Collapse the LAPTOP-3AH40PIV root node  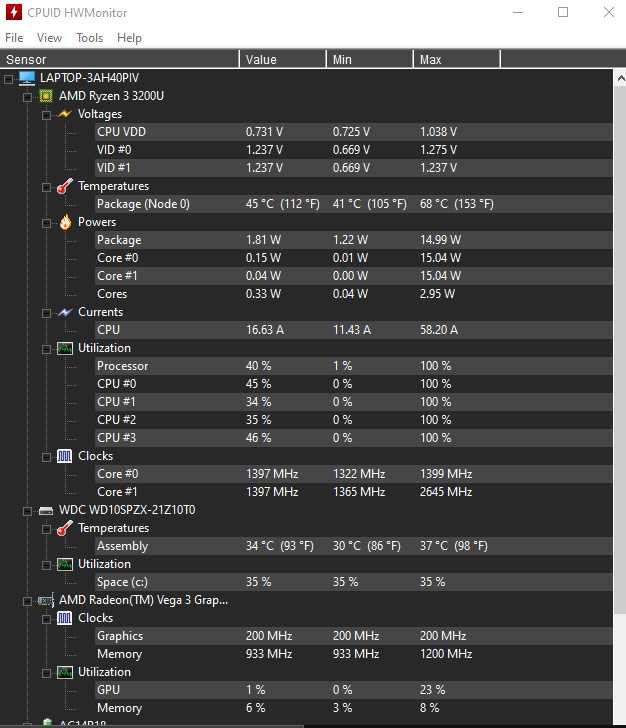tap(8, 79)
